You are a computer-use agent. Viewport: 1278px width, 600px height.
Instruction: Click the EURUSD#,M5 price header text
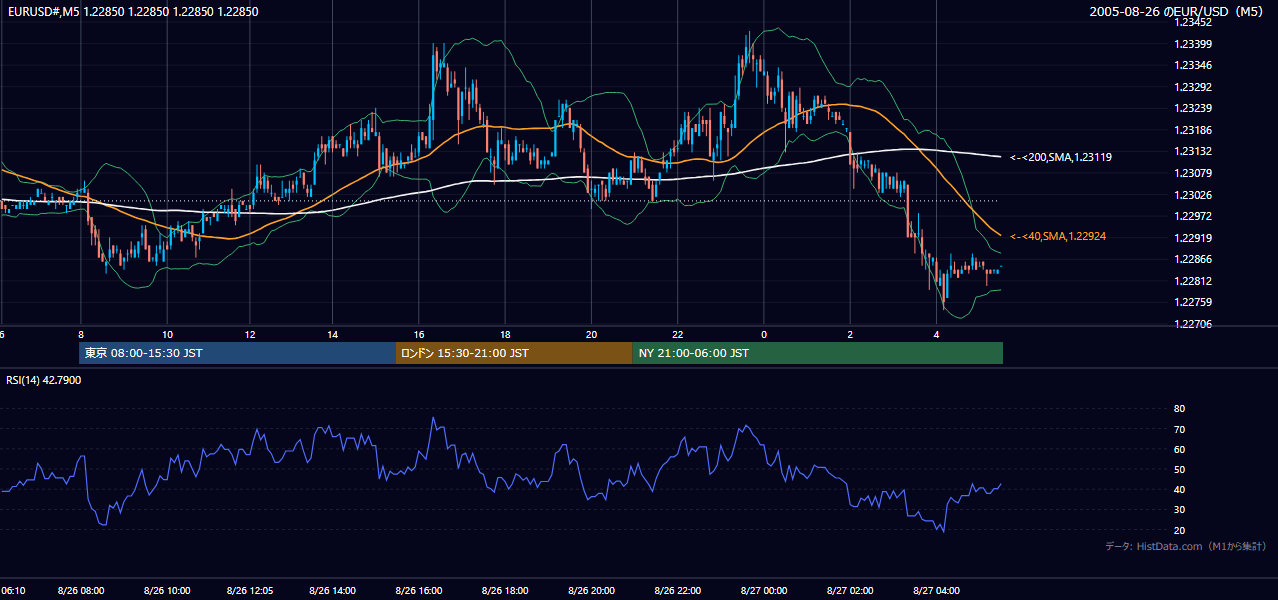click(x=131, y=12)
